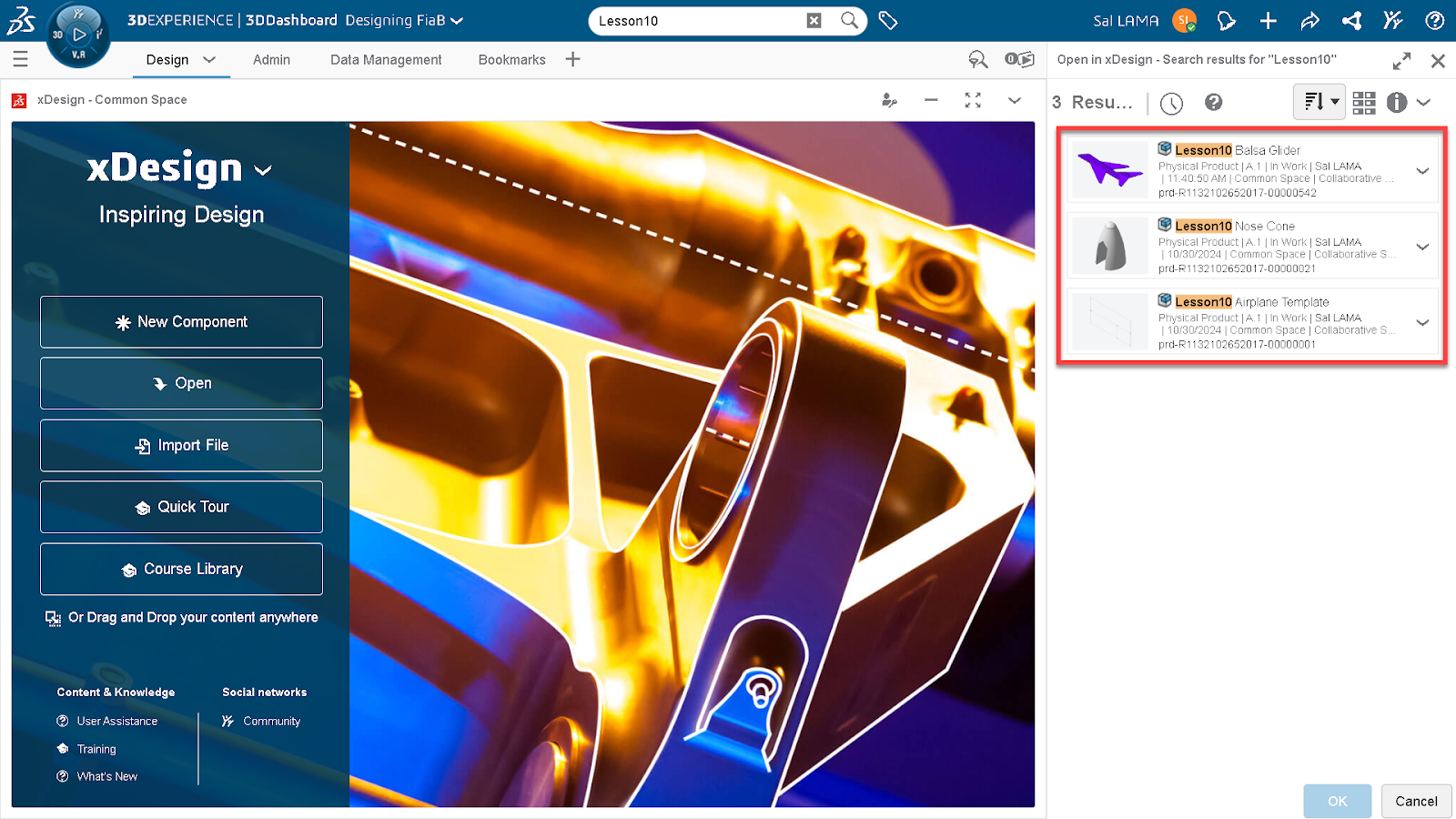Expand the Airplane Template result details
Viewport: 1456px width, 819px height.
point(1422,322)
